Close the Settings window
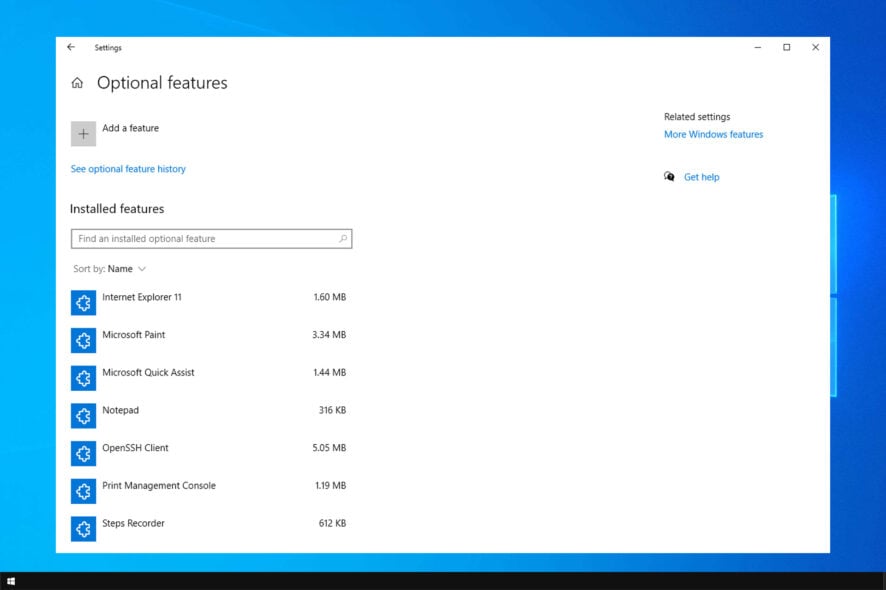The width and height of the screenshot is (886, 590). pos(815,47)
